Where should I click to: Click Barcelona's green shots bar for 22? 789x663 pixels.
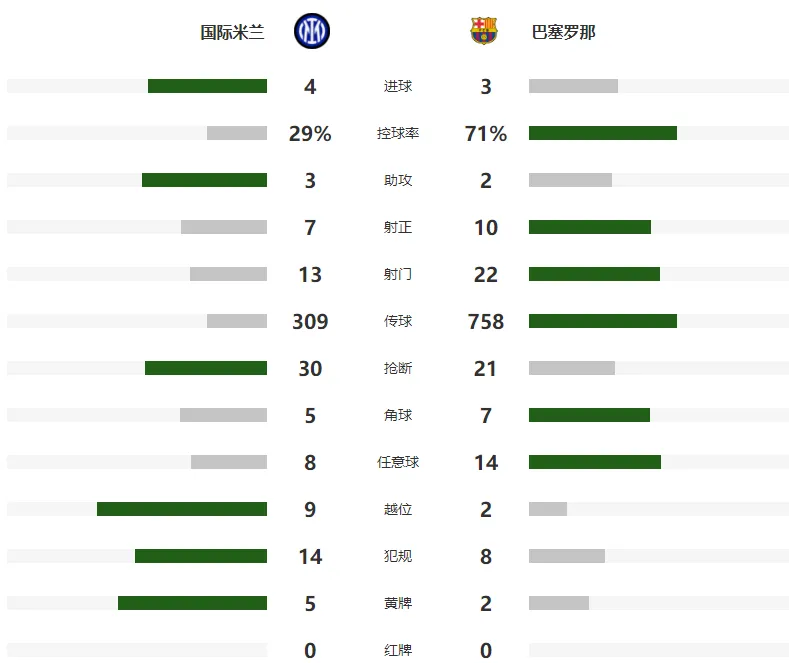tap(594, 274)
